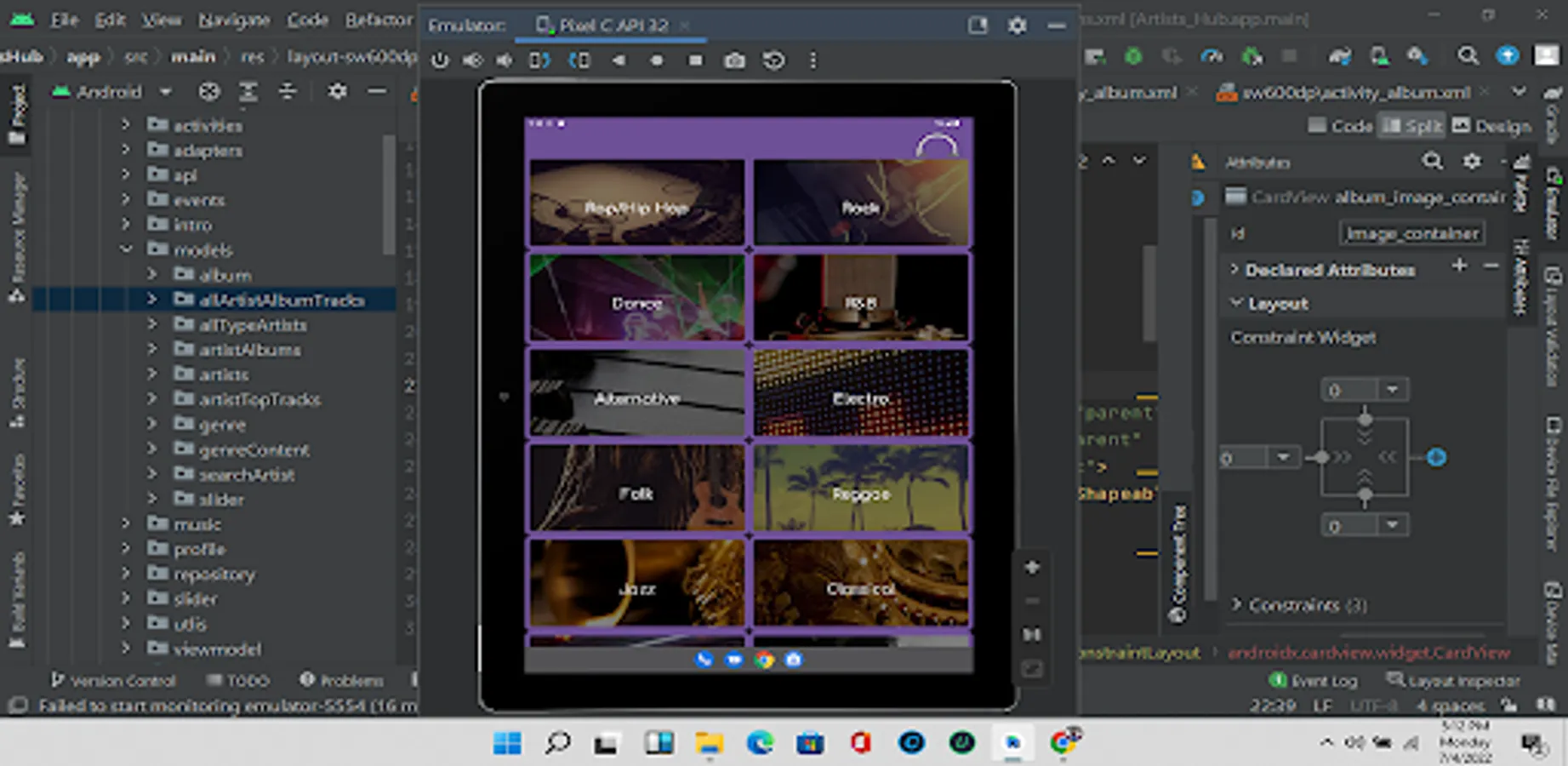1568x766 pixels.
Task: Click the emulator volume up icon
Action: (x=472, y=60)
